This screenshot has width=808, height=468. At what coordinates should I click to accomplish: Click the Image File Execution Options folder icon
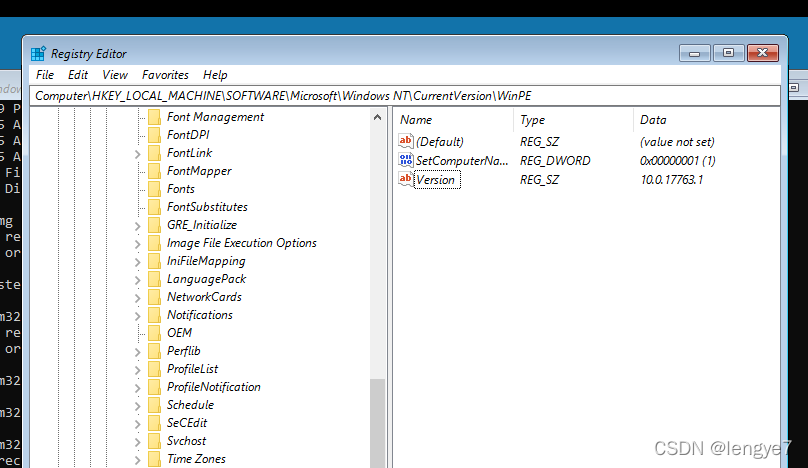[154, 243]
